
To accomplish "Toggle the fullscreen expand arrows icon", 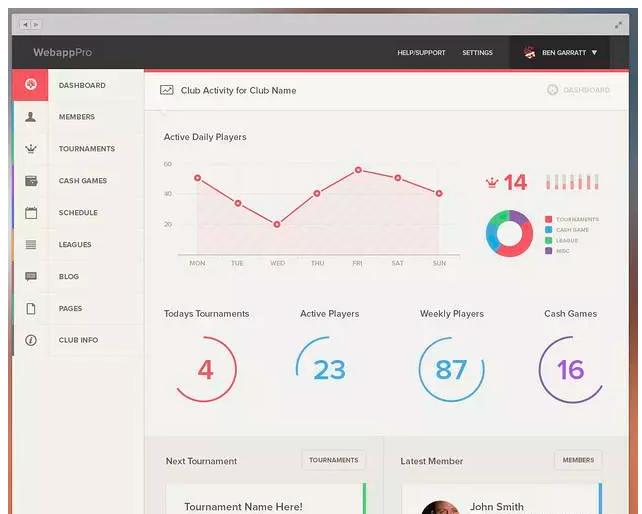I will point(618,25).
